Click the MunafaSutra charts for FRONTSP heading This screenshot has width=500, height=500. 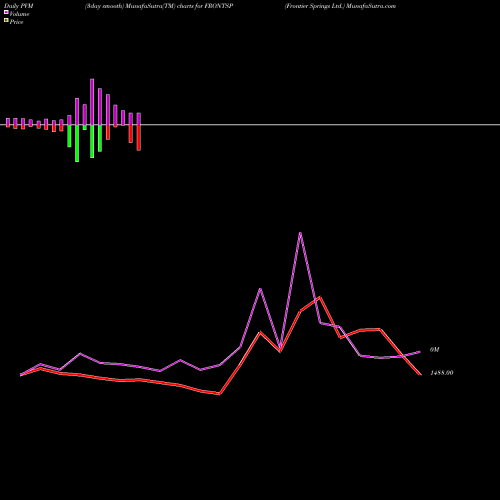point(159,6)
